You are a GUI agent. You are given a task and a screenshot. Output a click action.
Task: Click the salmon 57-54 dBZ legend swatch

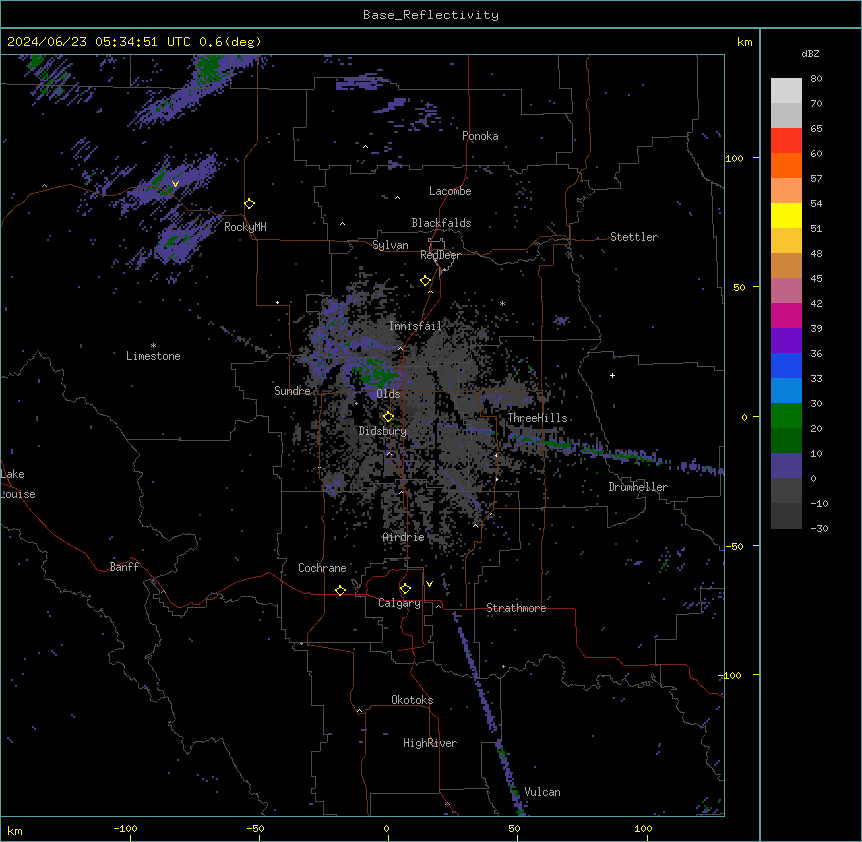click(x=786, y=191)
